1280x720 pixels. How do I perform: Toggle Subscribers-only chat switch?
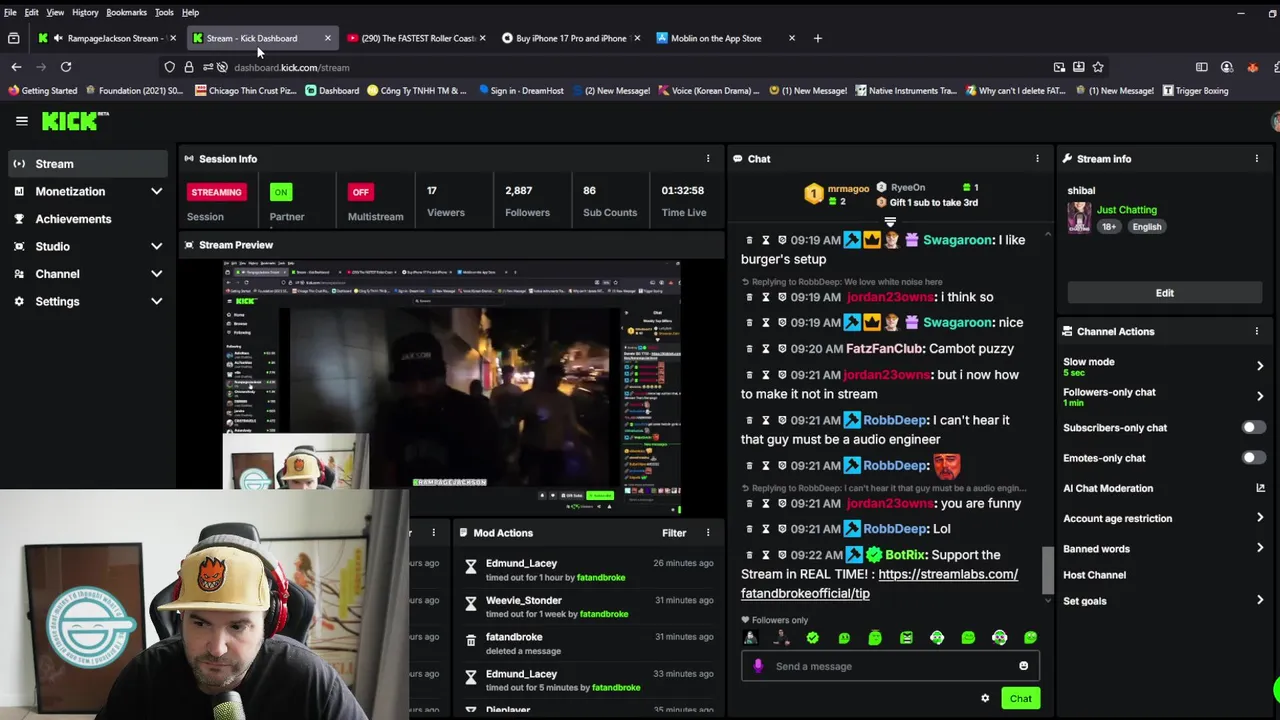pos(1253,428)
